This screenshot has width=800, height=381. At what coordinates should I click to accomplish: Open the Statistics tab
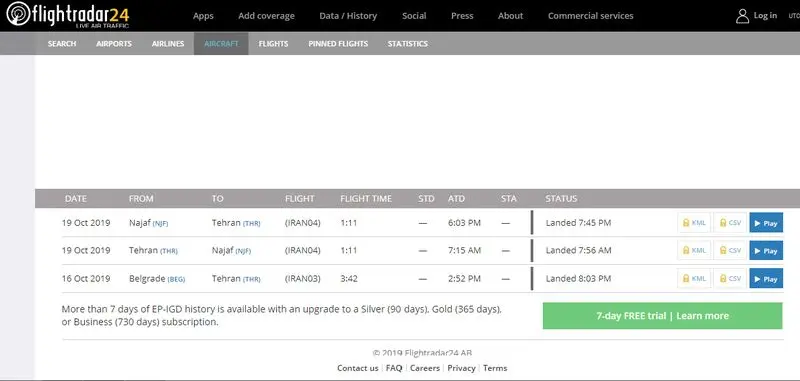pyautogui.click(x=408, y=44)
